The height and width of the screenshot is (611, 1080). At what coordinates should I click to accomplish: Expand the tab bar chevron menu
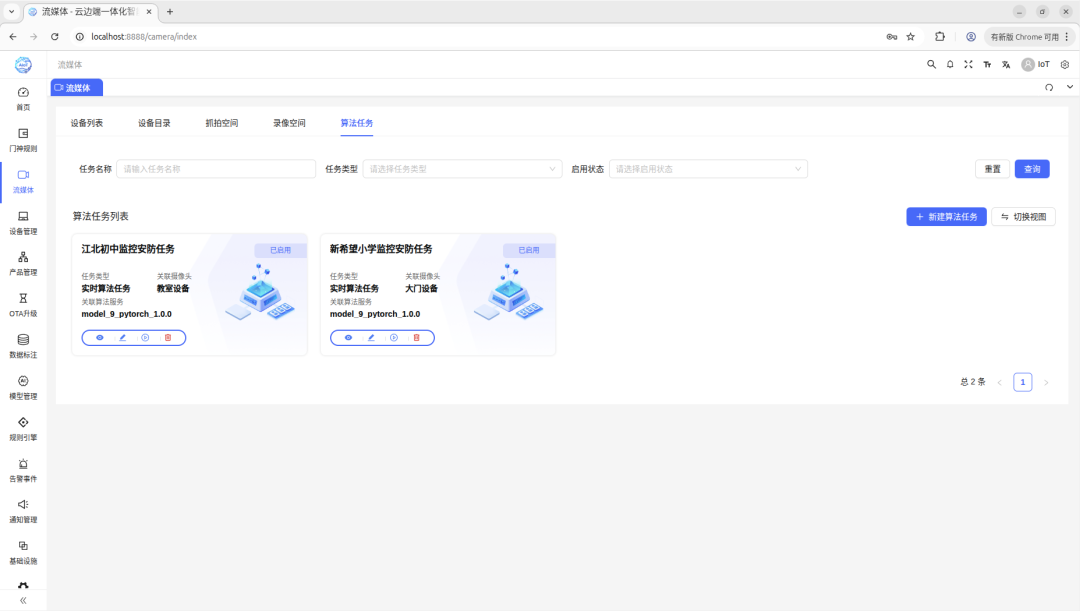[x=1069, y=87]
